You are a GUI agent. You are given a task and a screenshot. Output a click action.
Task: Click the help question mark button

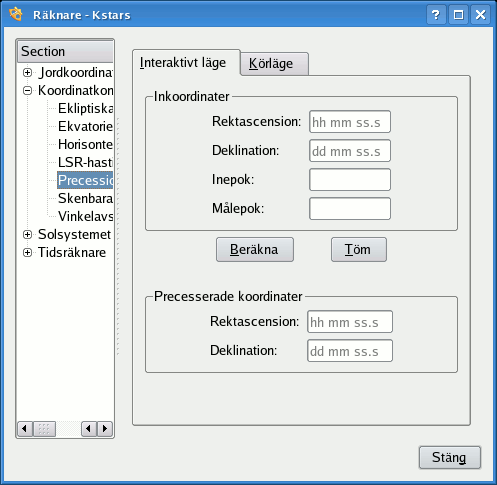tap(436, 15)
